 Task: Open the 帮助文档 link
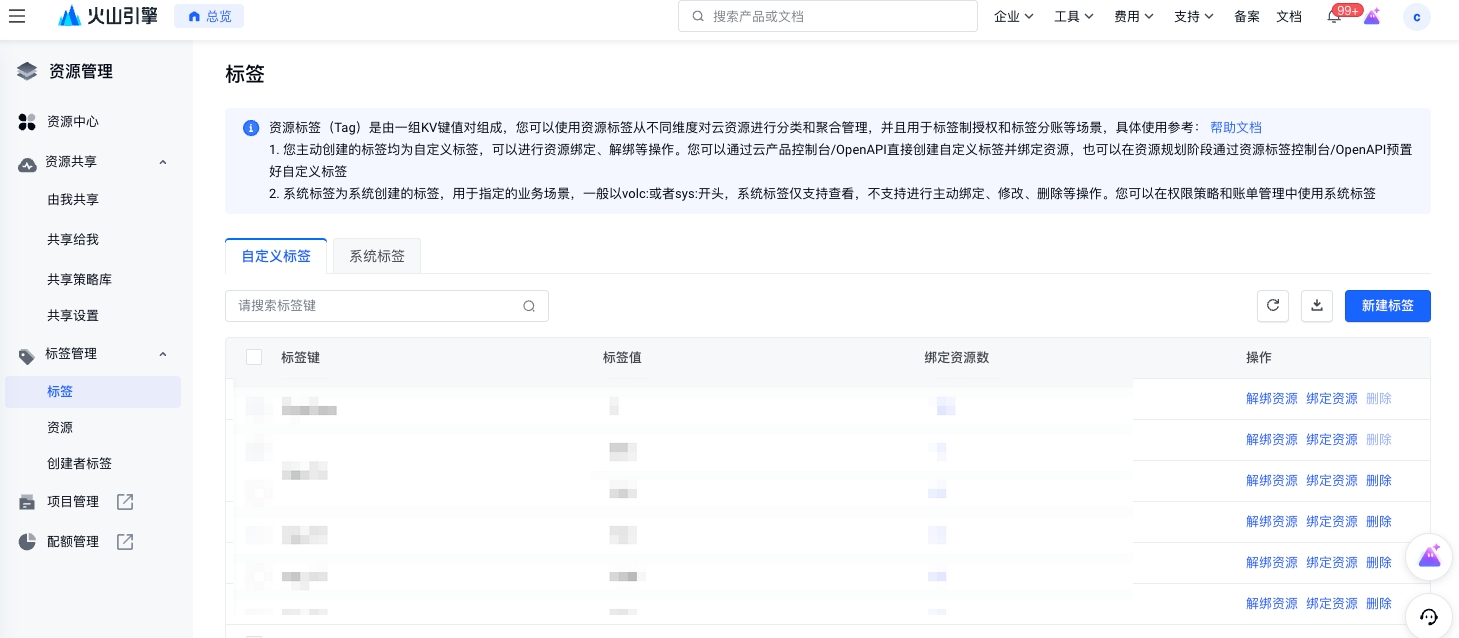[x=1236, y=128]
